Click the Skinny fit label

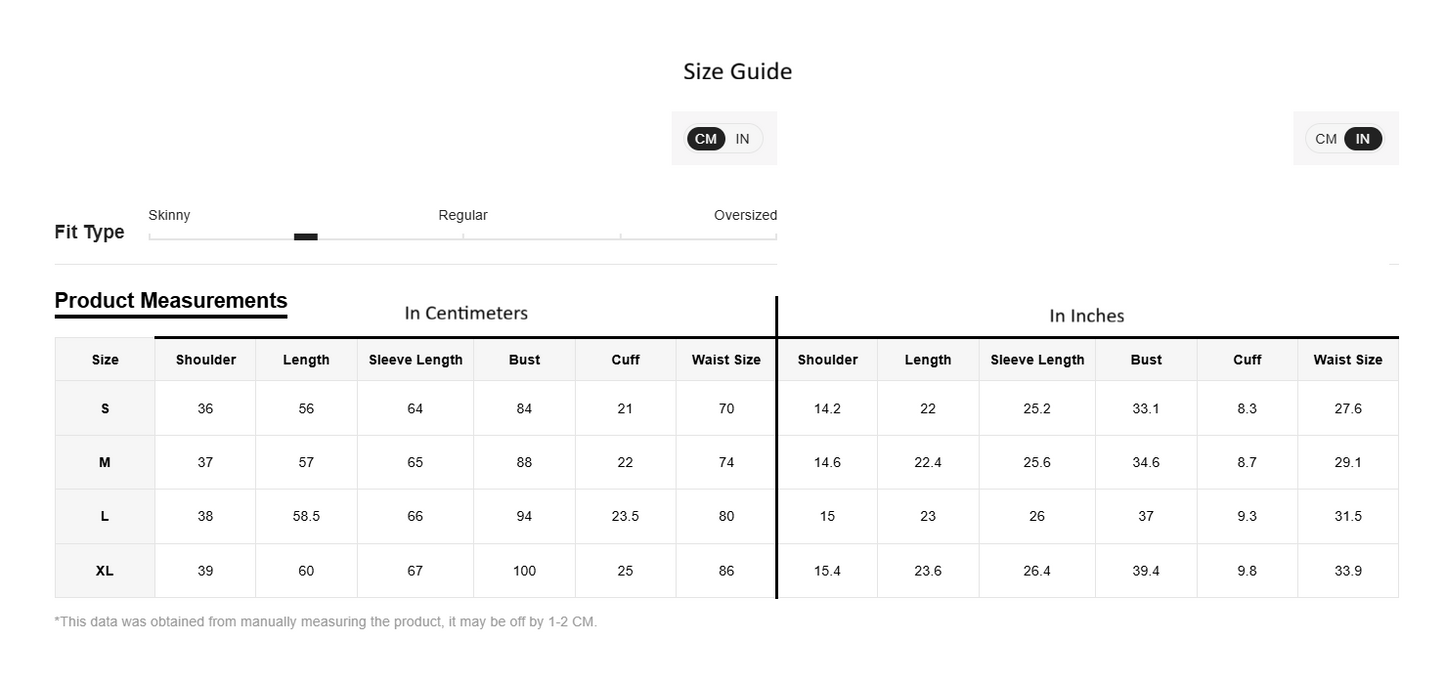tap(169, 215)
